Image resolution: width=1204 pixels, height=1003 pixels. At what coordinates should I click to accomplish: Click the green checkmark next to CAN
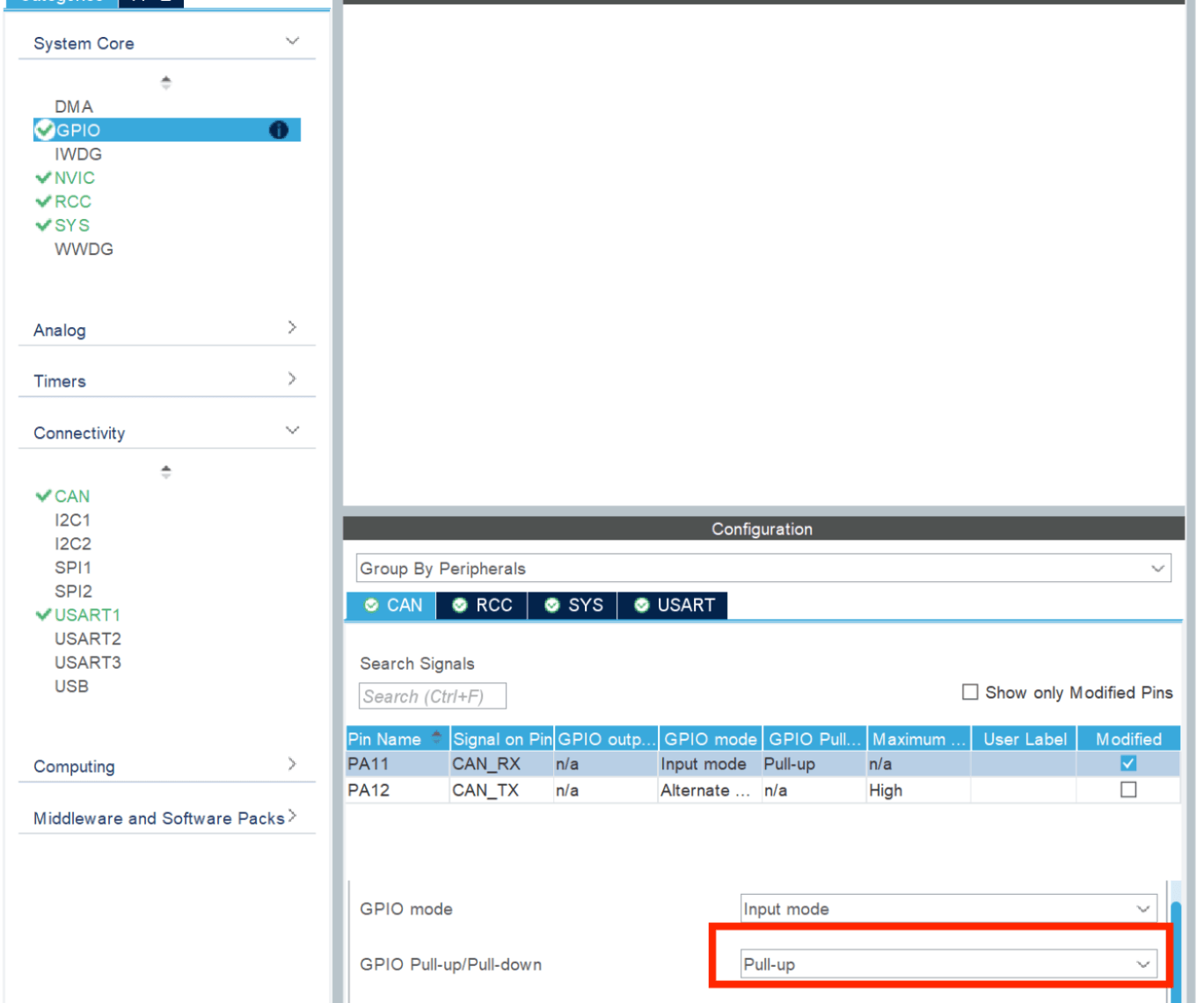point(43,496)
